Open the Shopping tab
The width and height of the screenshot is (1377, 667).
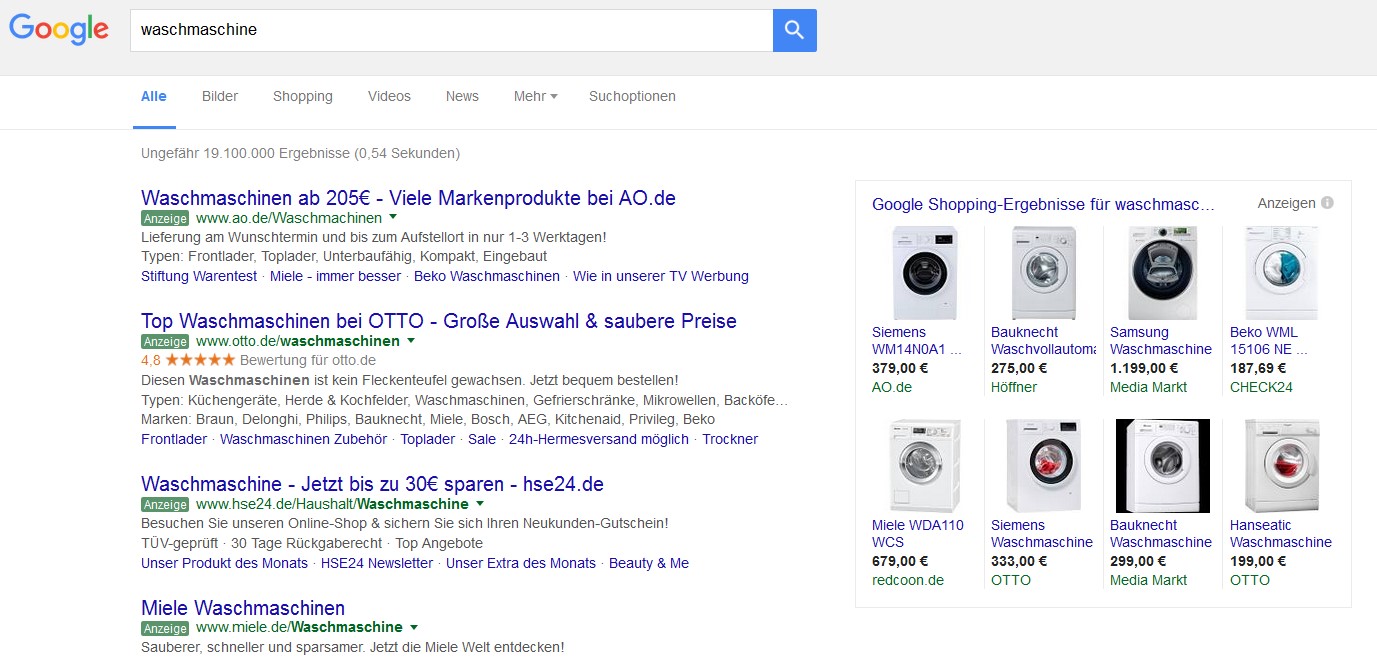point(303,96)
